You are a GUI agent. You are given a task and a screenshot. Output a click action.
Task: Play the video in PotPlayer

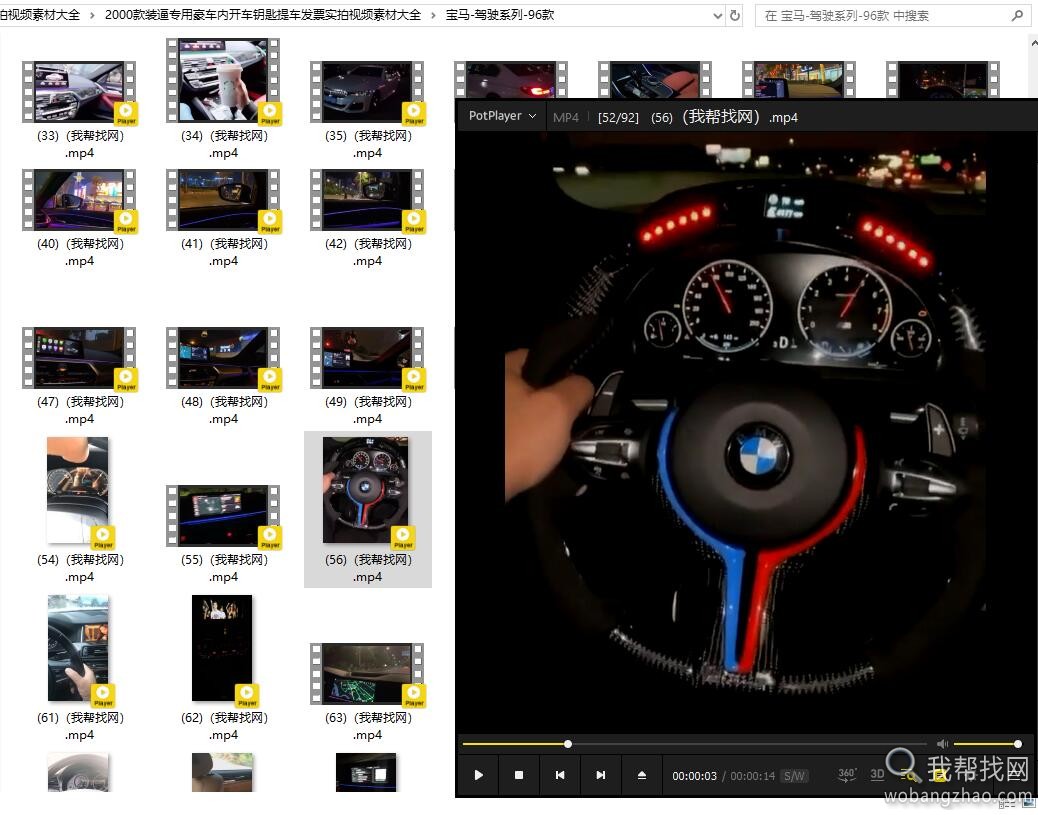tap(479, 775)
